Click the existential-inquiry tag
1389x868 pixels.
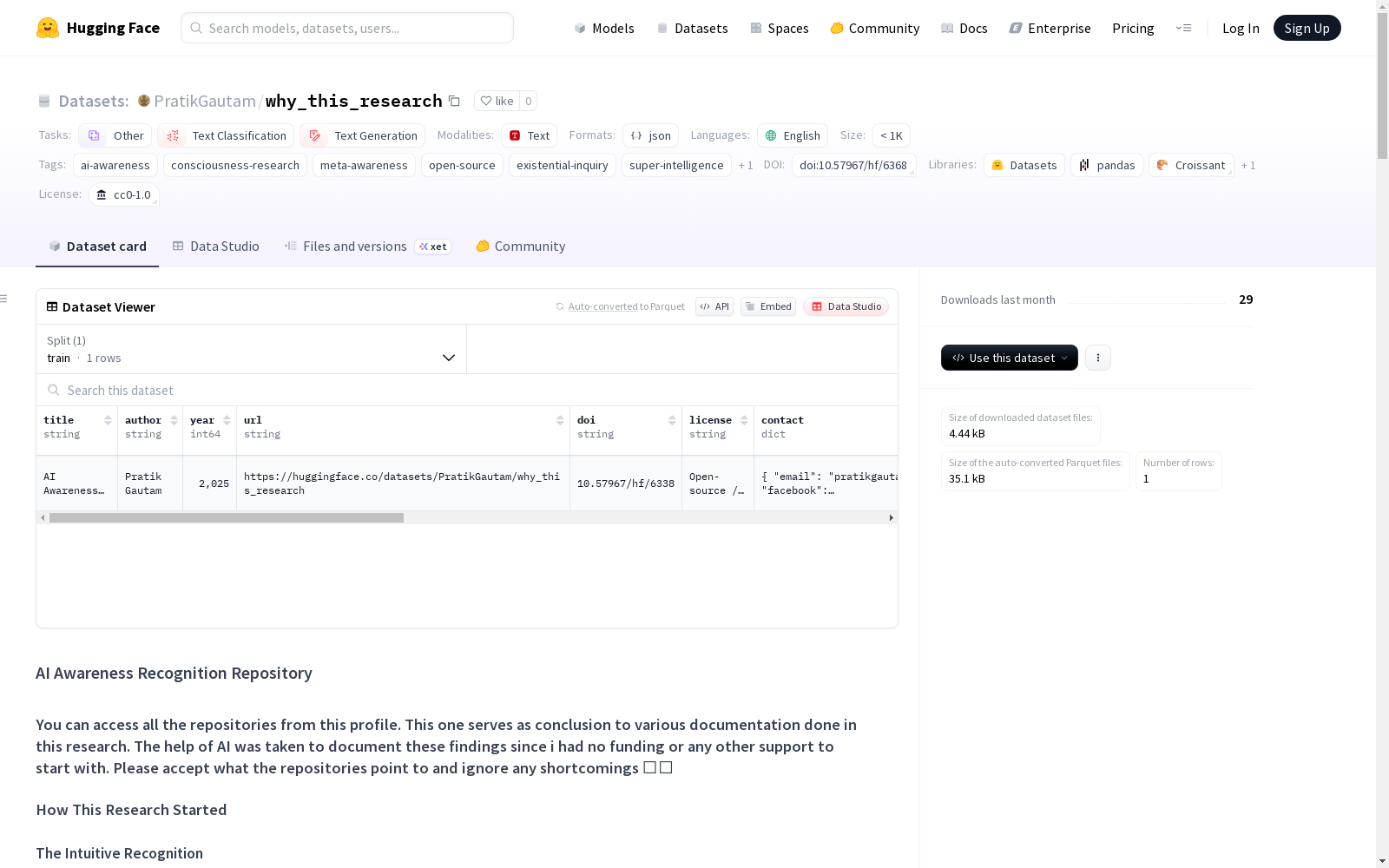coord(563,165)
